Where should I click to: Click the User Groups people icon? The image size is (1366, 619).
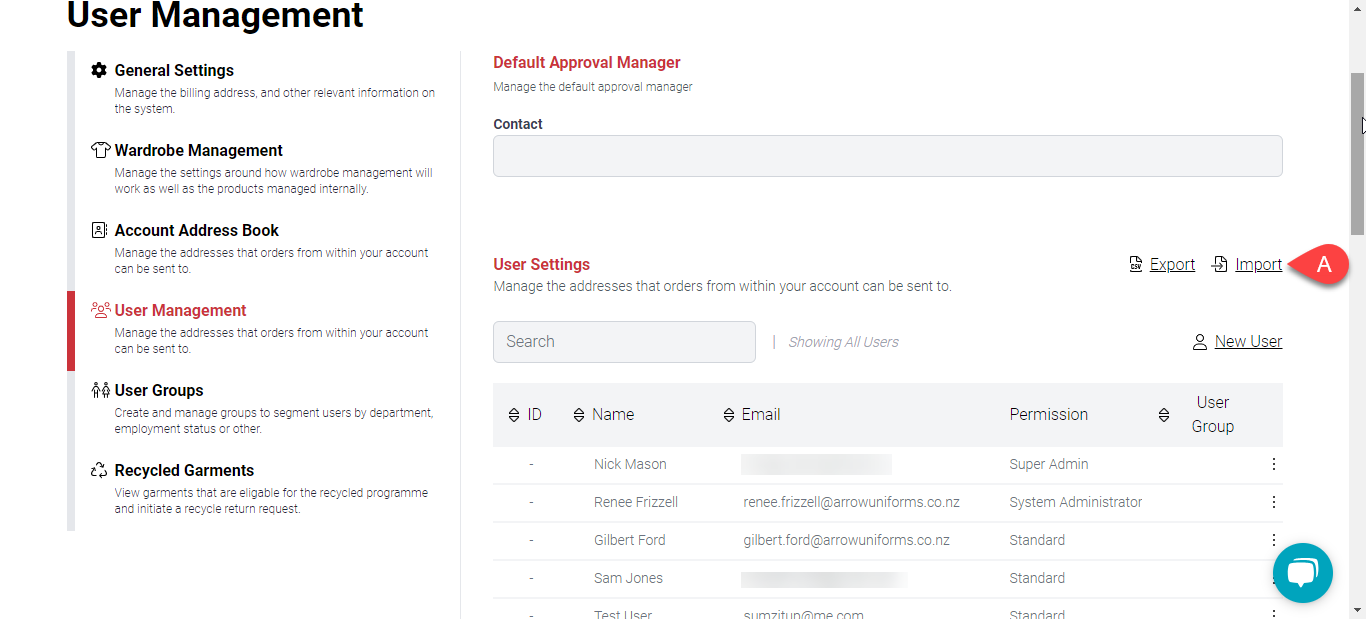pyautogui.click(x=99, y=390)
